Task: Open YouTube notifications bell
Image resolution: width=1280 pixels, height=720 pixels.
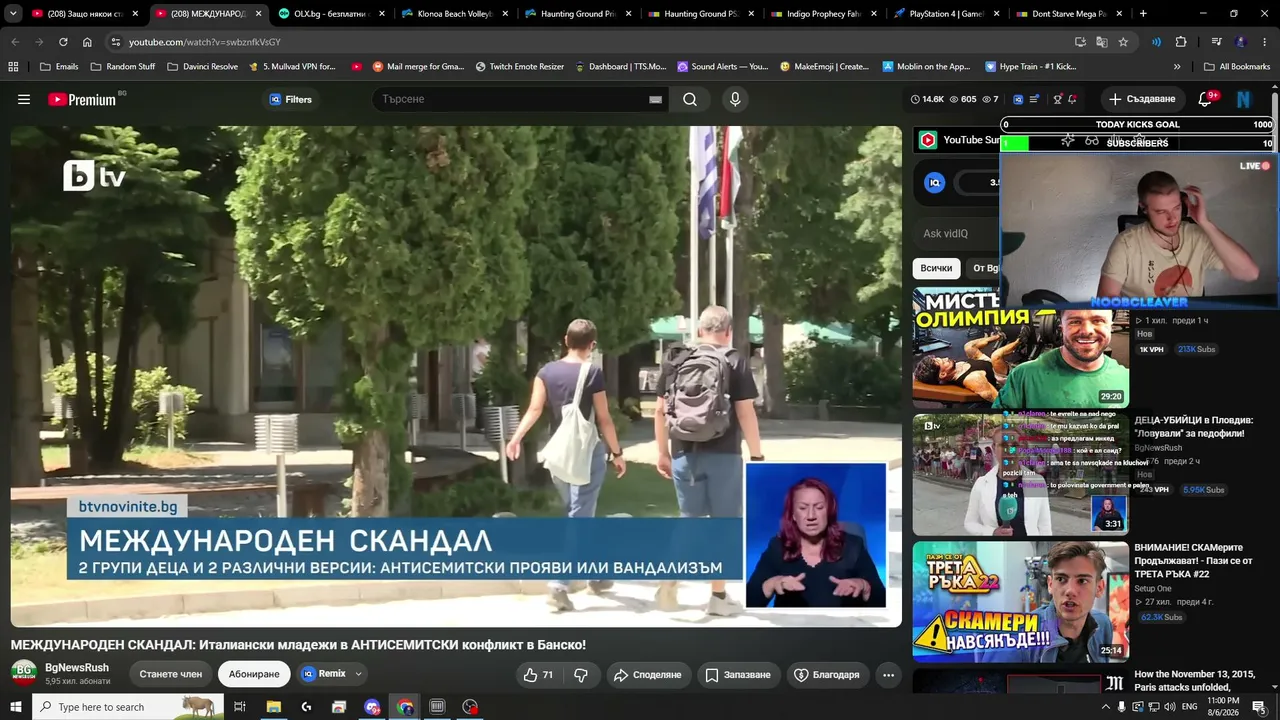Action: click(1206, 100)
